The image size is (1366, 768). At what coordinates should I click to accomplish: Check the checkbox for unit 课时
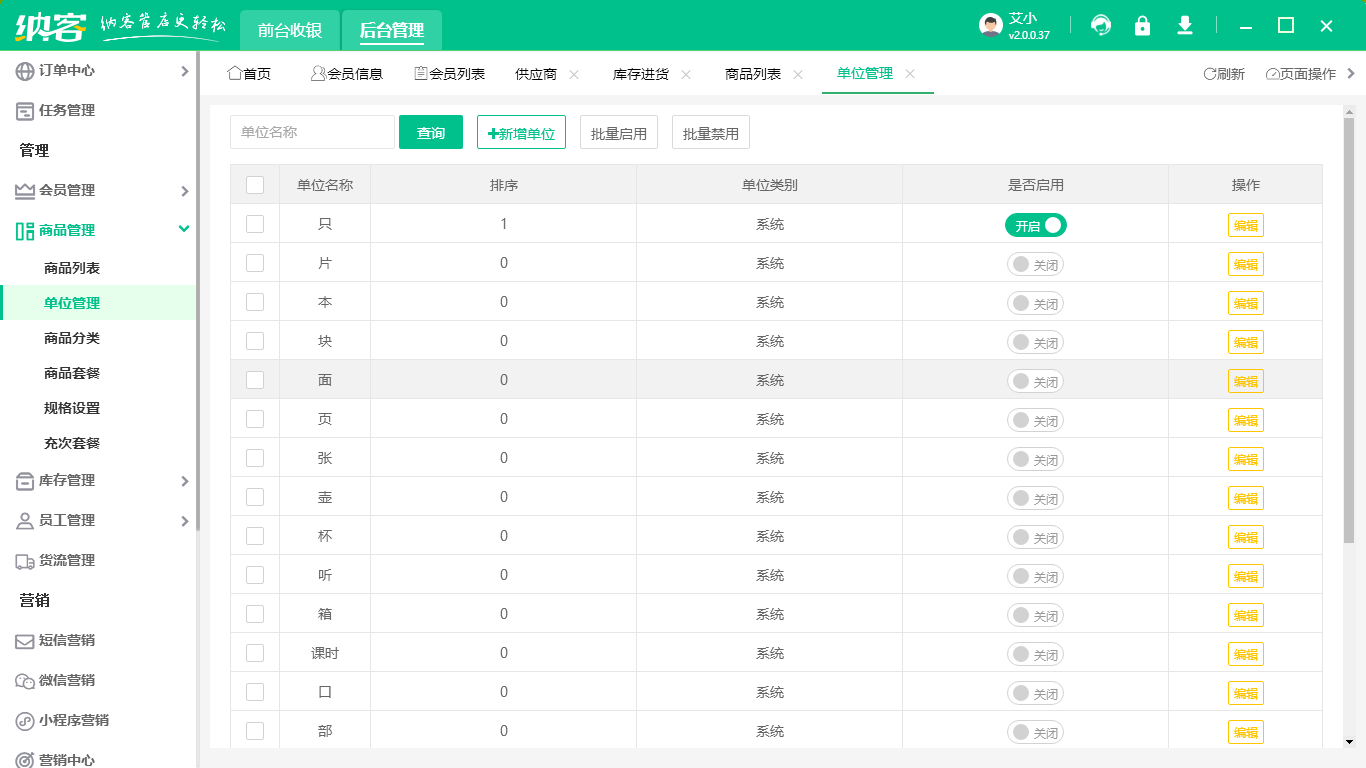point(255,653)
